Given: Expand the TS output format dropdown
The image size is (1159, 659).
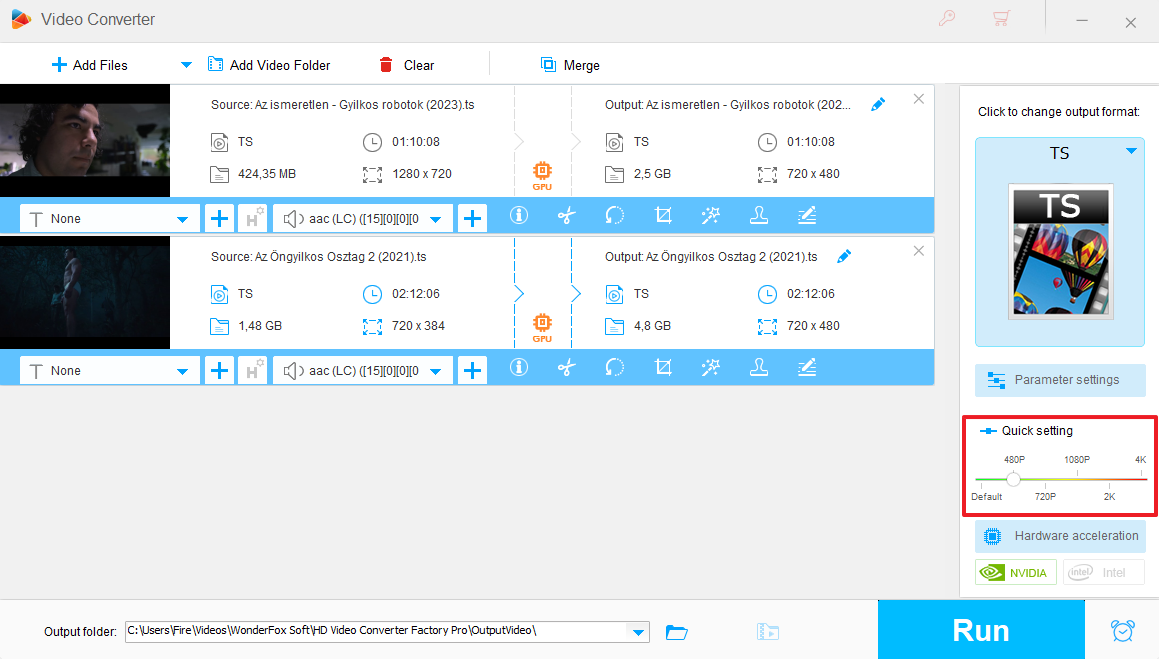Looking at the screenshot, I should click(1131, 151).
